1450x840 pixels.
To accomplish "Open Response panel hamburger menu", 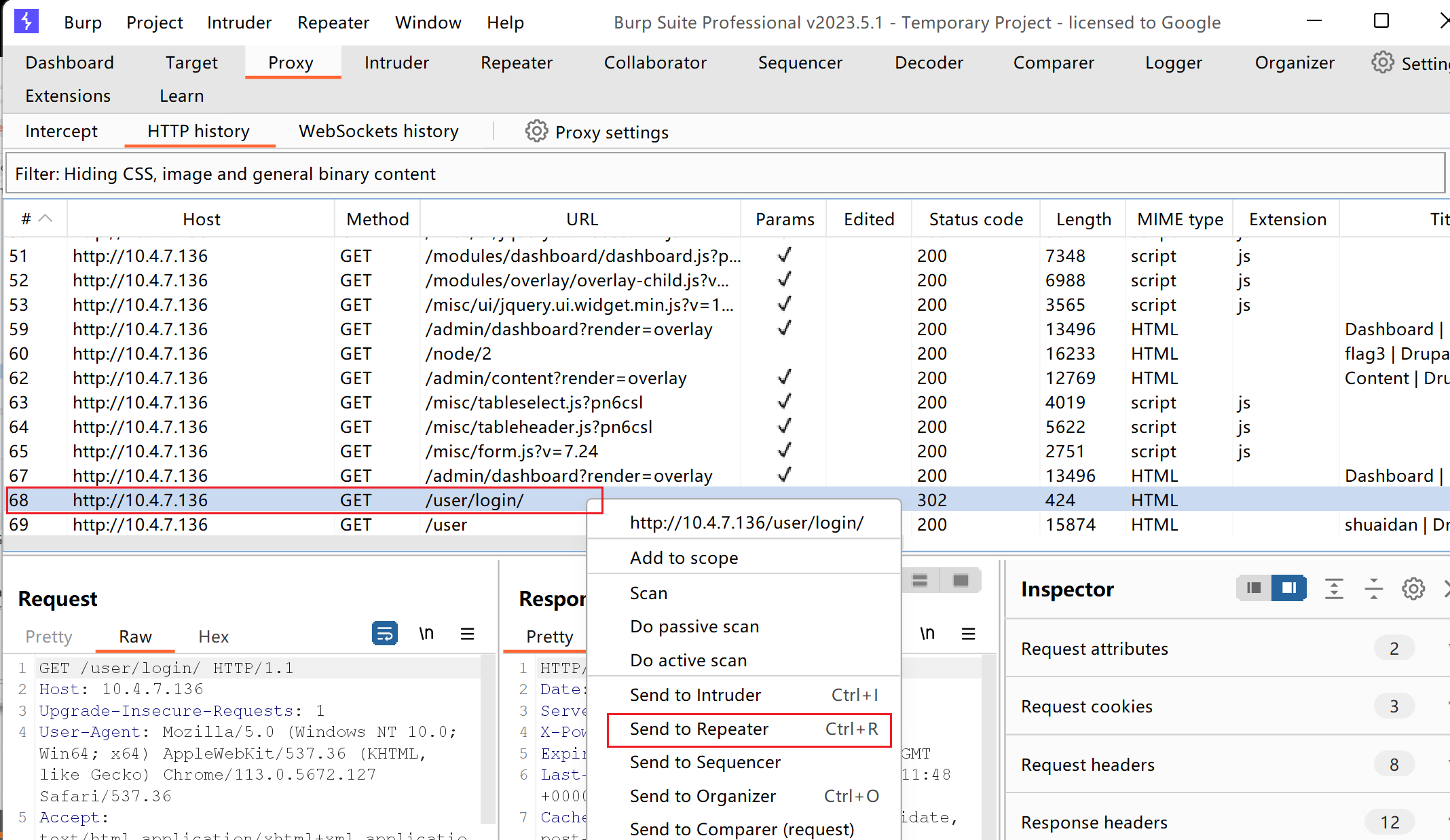I will click(968, 634).
